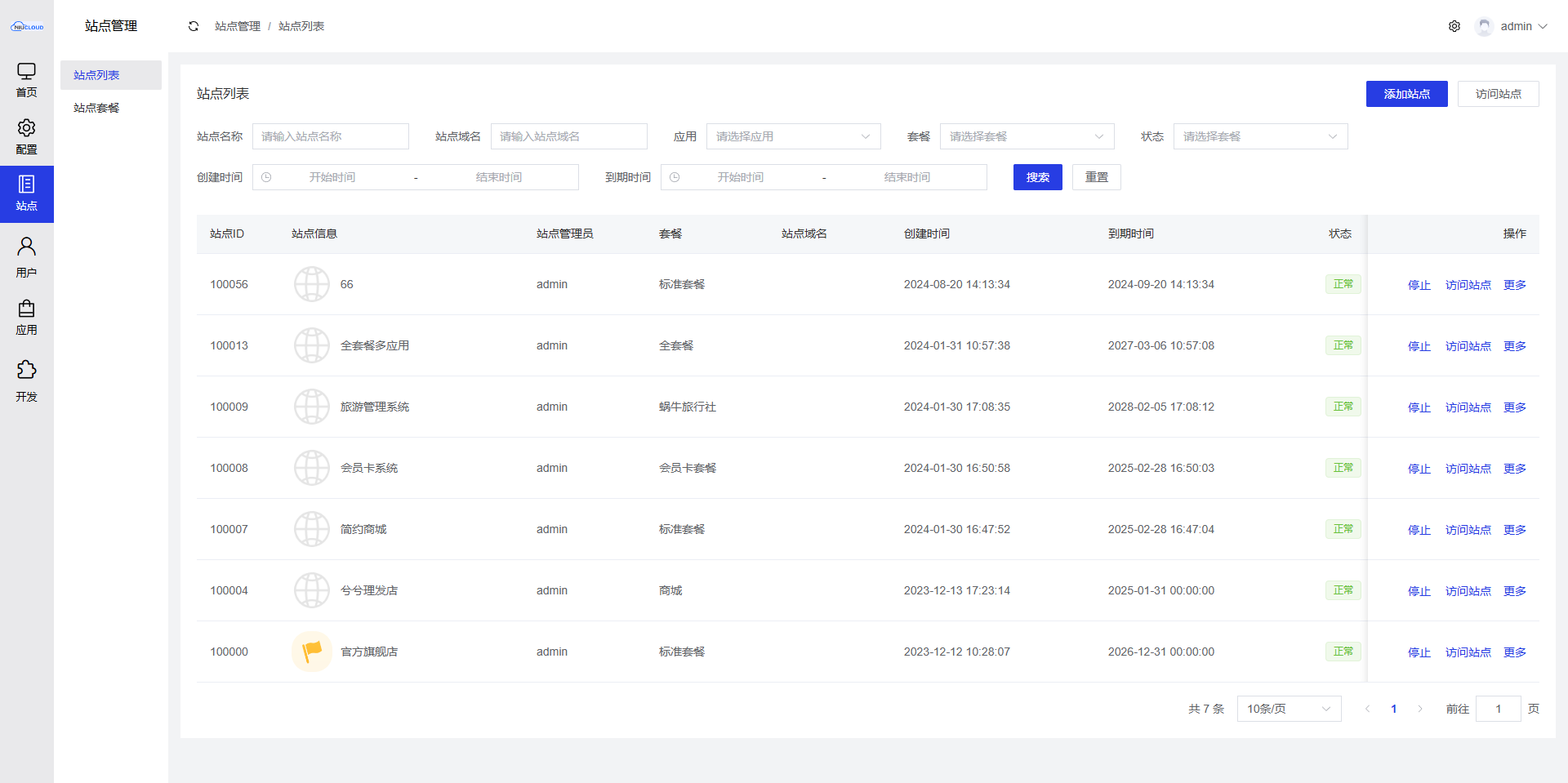Click 停止 for site 100009
Image resolution: width=1568 pixels, height=783 pixels.
point(1419,407)
